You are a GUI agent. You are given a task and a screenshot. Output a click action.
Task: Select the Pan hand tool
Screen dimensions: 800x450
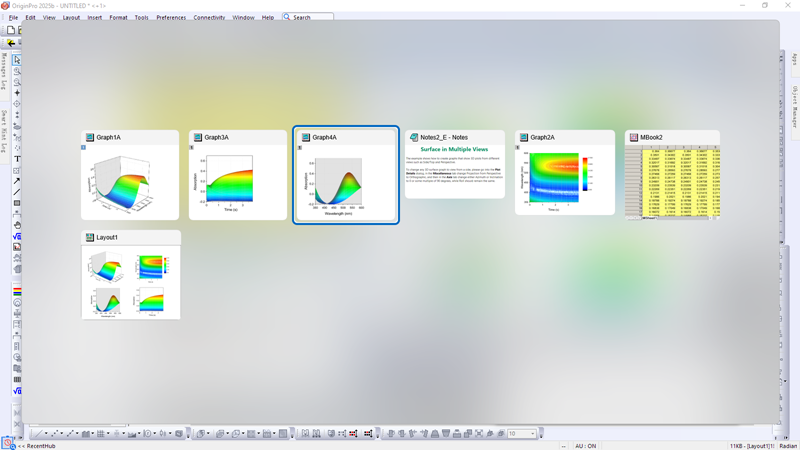[17, 225]
